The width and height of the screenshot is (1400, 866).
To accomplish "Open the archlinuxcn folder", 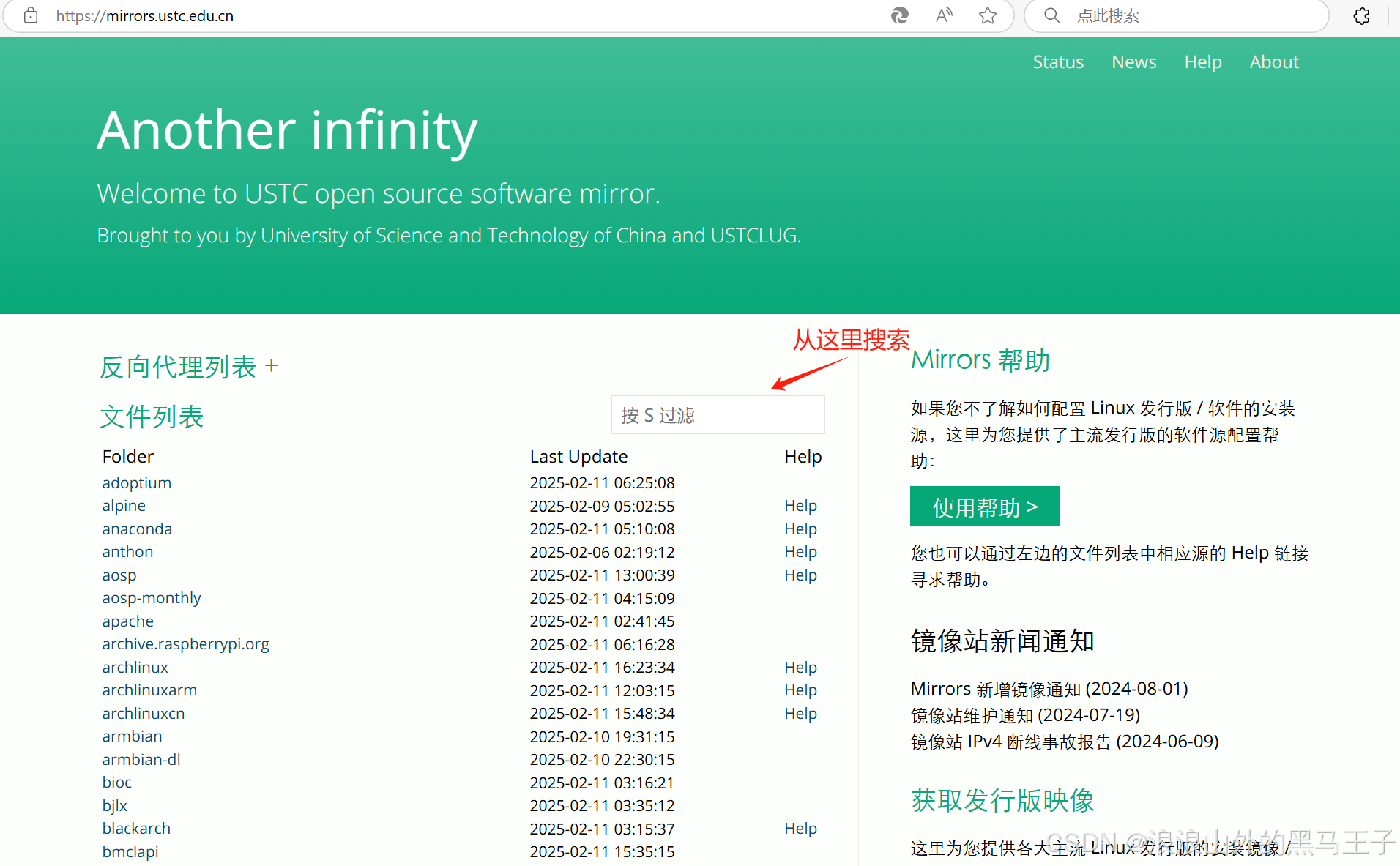I will pos(144,714).
